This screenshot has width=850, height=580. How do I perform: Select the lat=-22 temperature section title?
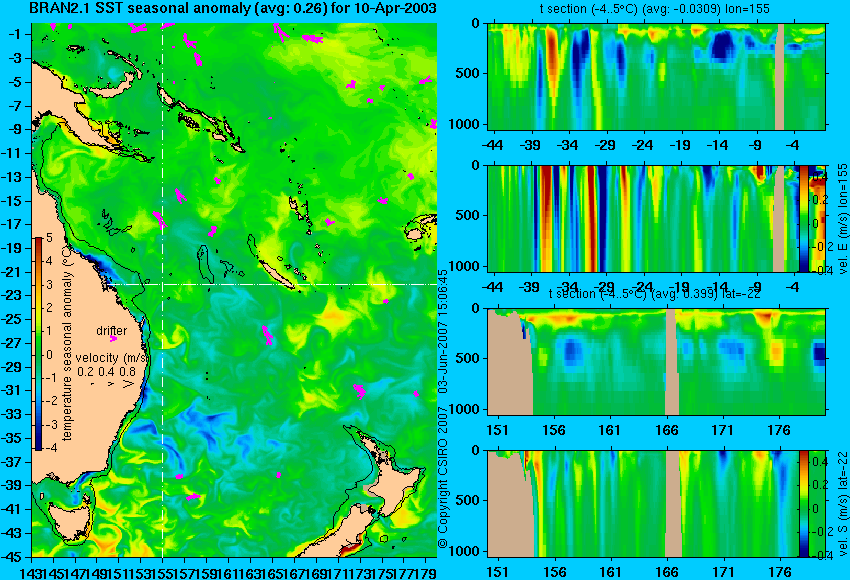654,294
